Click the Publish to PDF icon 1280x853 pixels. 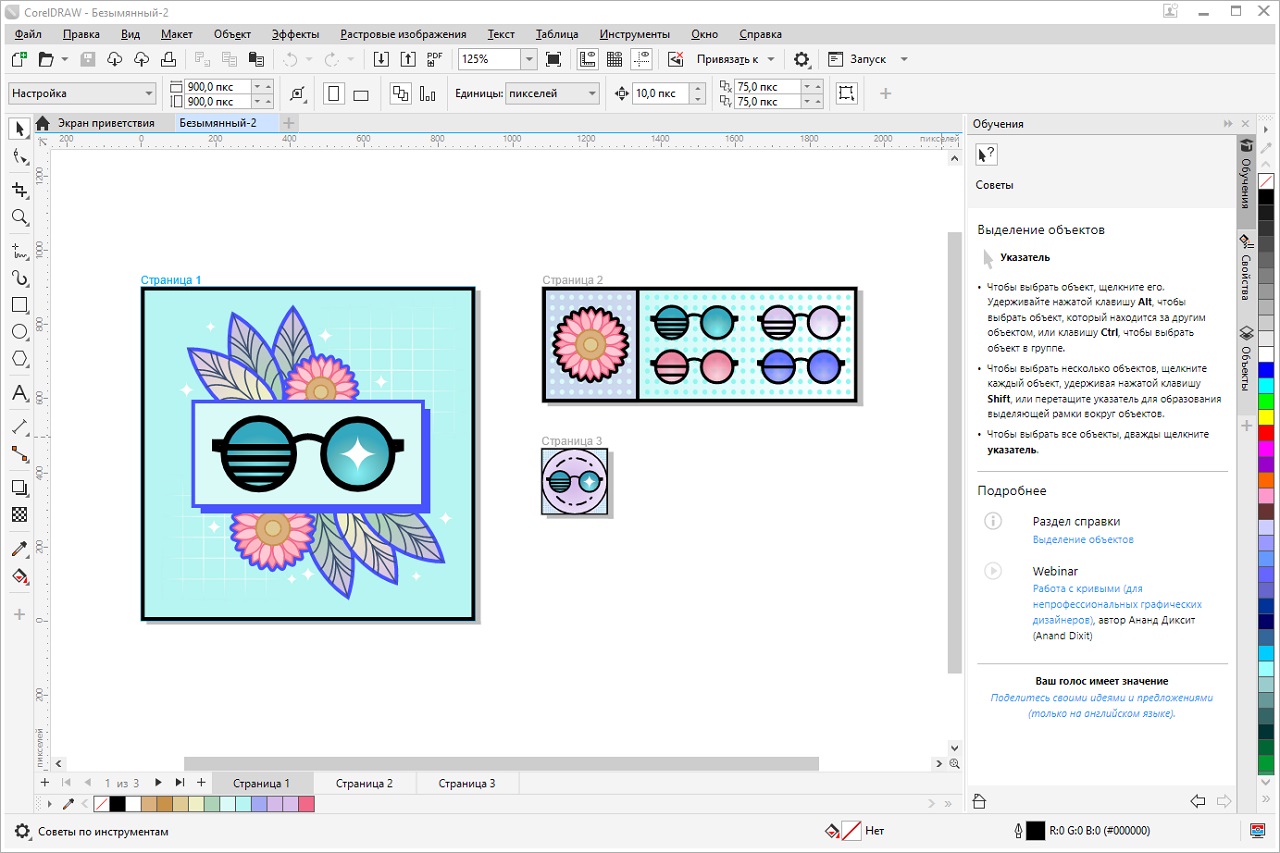(x=434, y=59)
